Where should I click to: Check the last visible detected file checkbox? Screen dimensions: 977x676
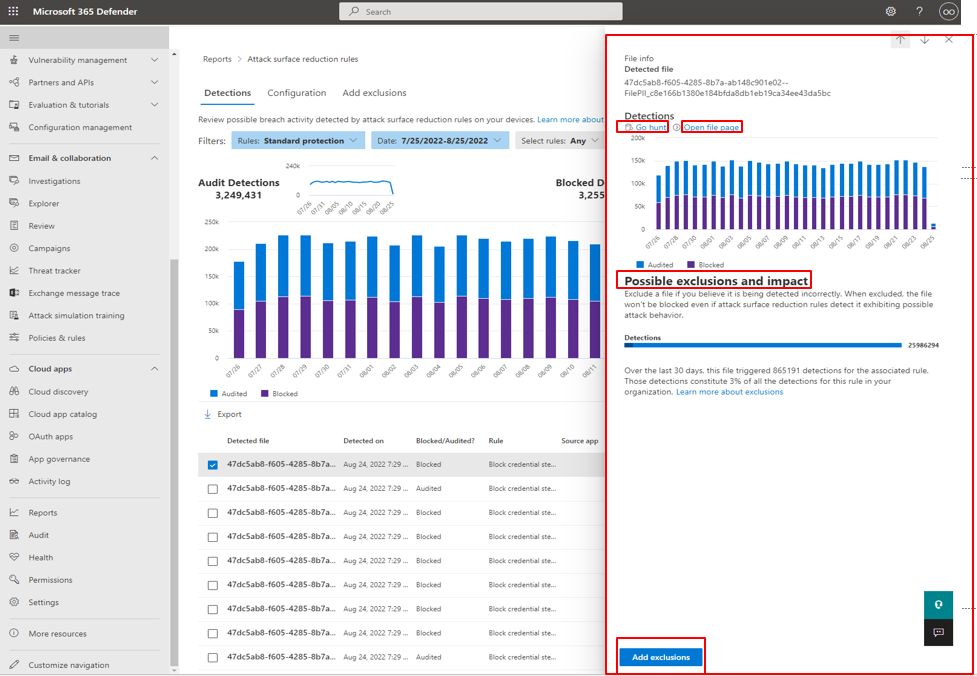pyautogui.click(x=212, y=658)
